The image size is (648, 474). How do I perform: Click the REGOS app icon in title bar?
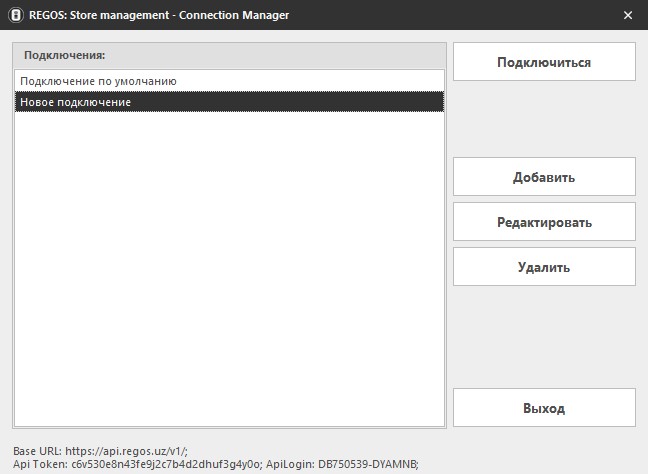coord(12,15)
